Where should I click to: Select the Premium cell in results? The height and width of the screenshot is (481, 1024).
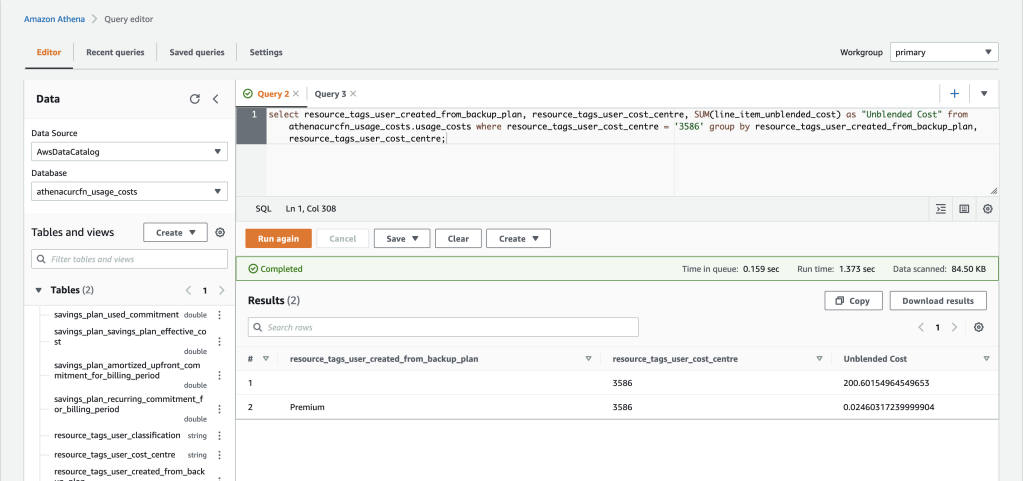[307, 407]
